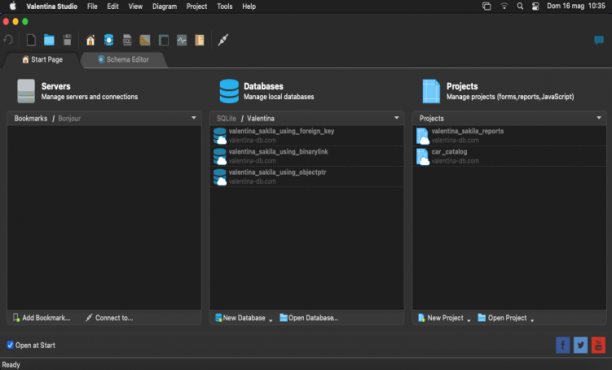Click the database icon beside valentina_sakila_using_foreign_key
This screenshot has height=370, width=612.
pos(220,136)
